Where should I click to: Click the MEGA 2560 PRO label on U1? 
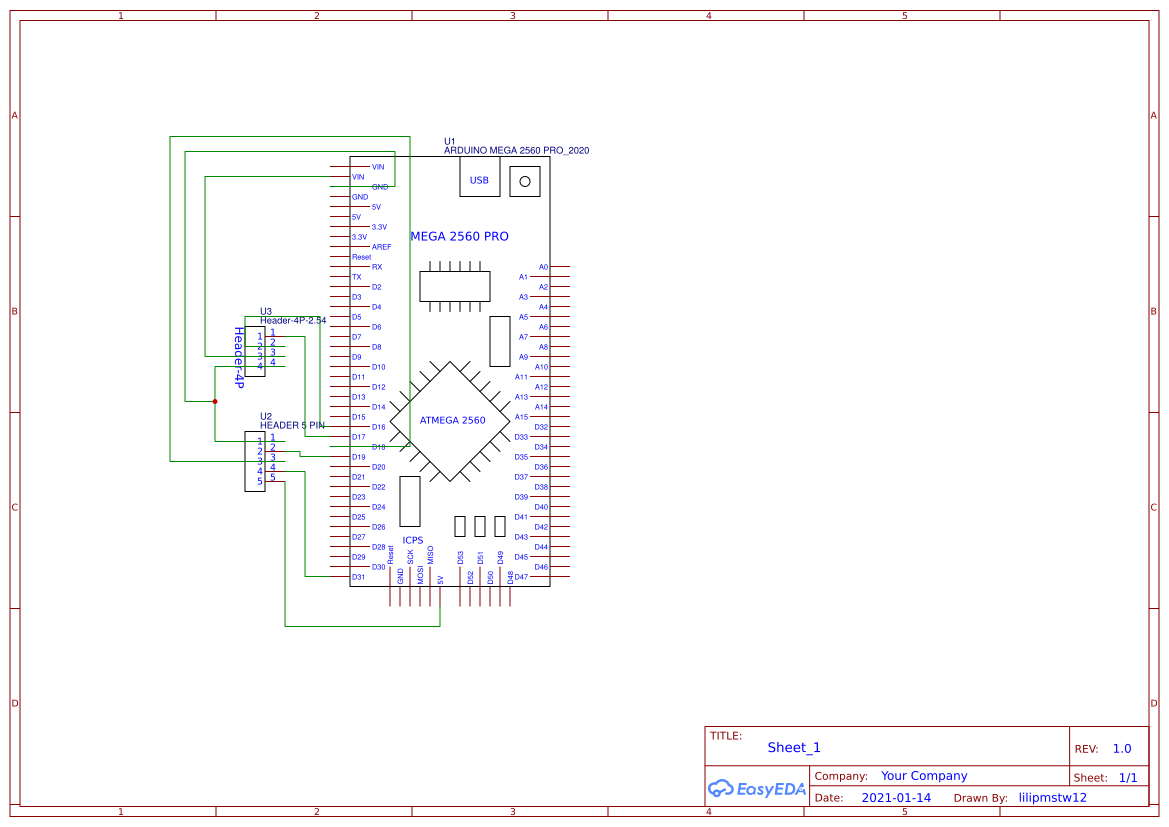coord(459,237)
